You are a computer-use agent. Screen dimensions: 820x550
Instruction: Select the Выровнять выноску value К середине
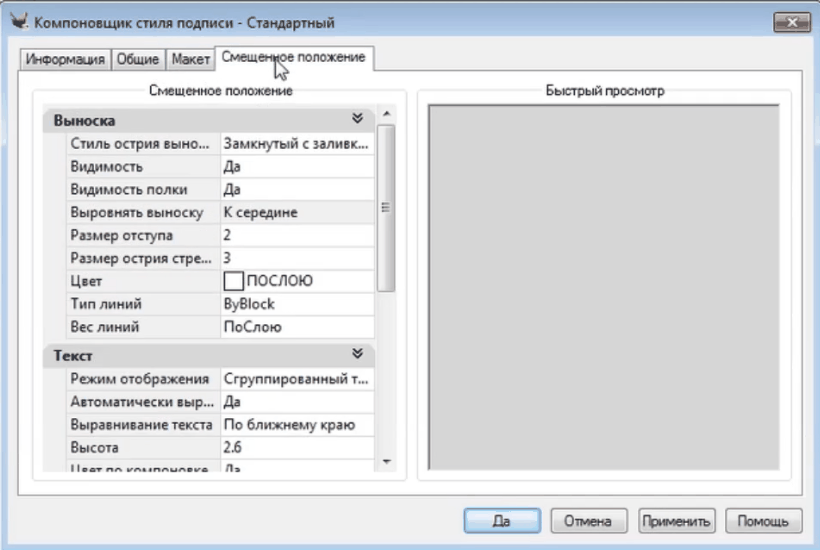pyautogui.click(x=297, y=212)
